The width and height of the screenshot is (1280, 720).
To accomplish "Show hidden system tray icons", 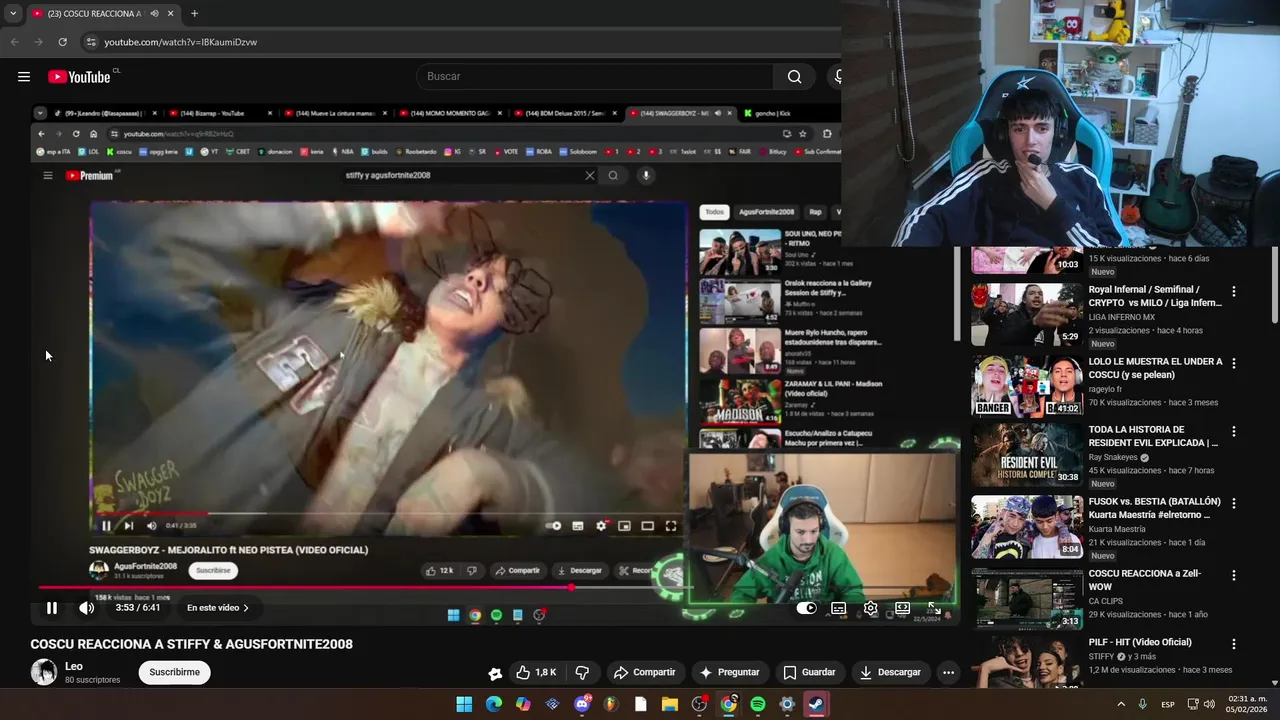I will 1120,704.
